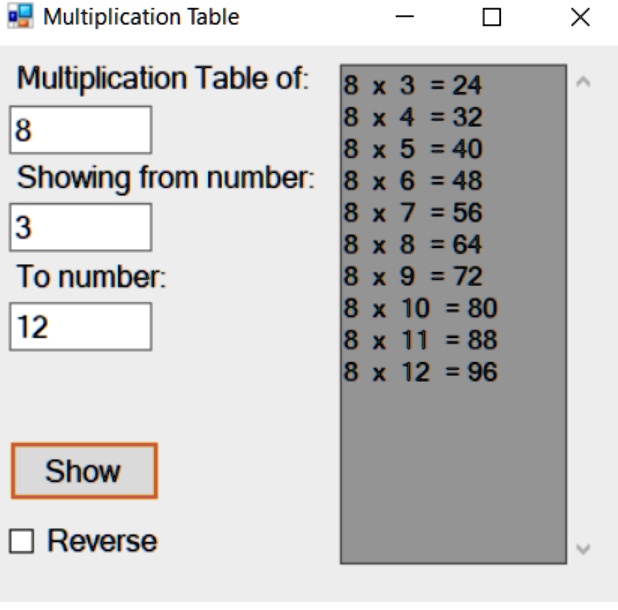Screen dimensions: 618x610
Task: Close the Multiplication Table window
Action: 580,17
